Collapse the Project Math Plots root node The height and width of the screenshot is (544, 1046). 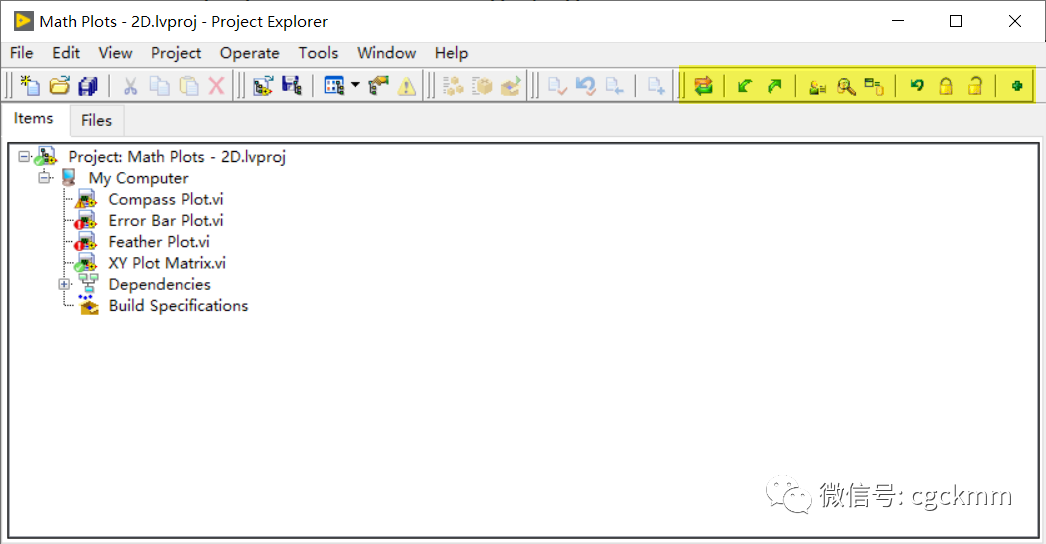[x=24, y=156]
